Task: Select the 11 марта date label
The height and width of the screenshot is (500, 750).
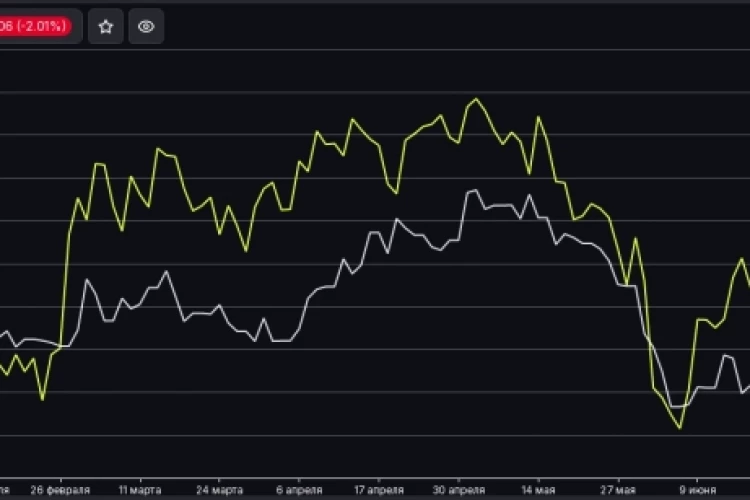Action: tap(140, 490)
